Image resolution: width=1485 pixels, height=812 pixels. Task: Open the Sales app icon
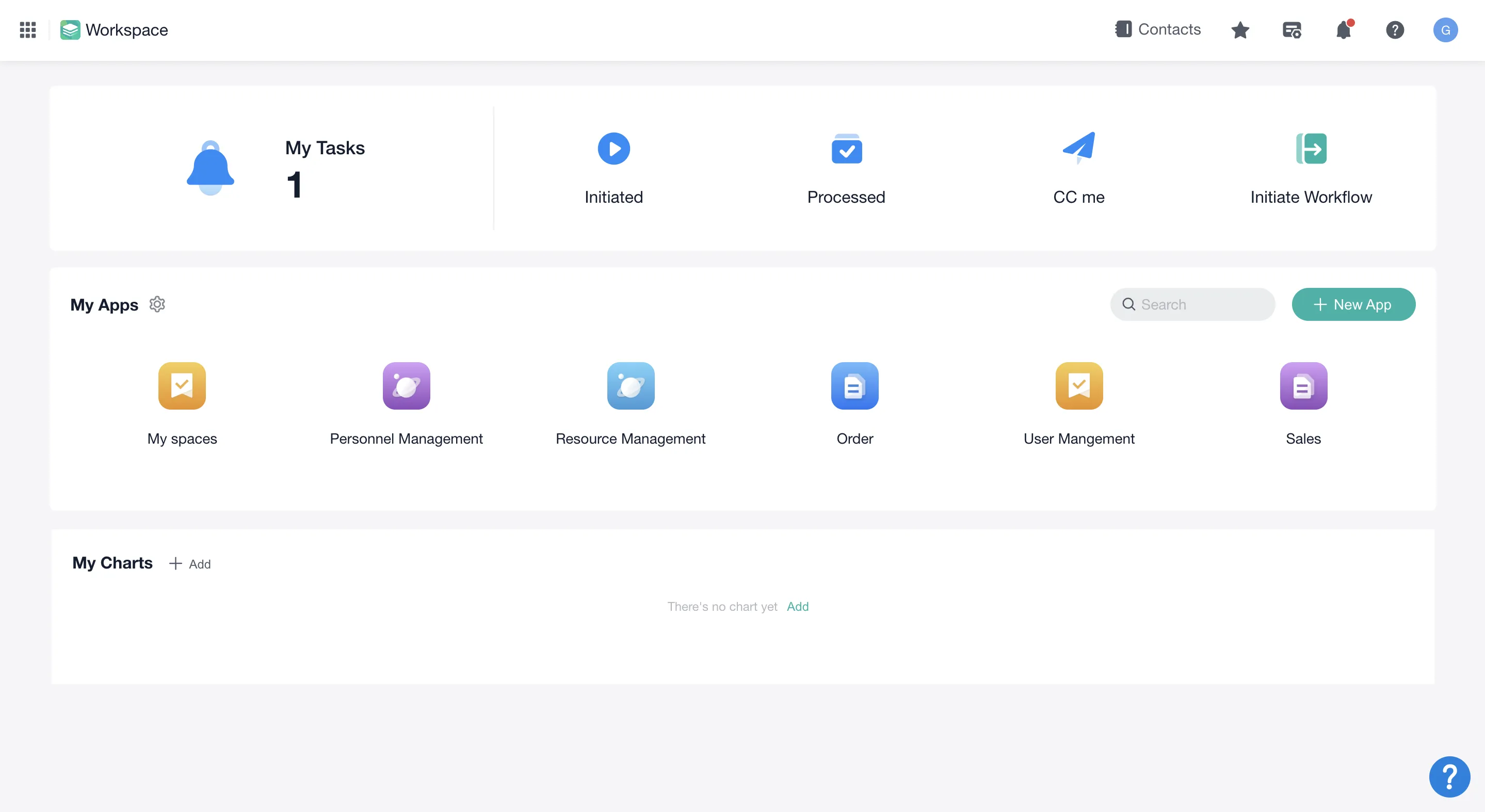1303,385
